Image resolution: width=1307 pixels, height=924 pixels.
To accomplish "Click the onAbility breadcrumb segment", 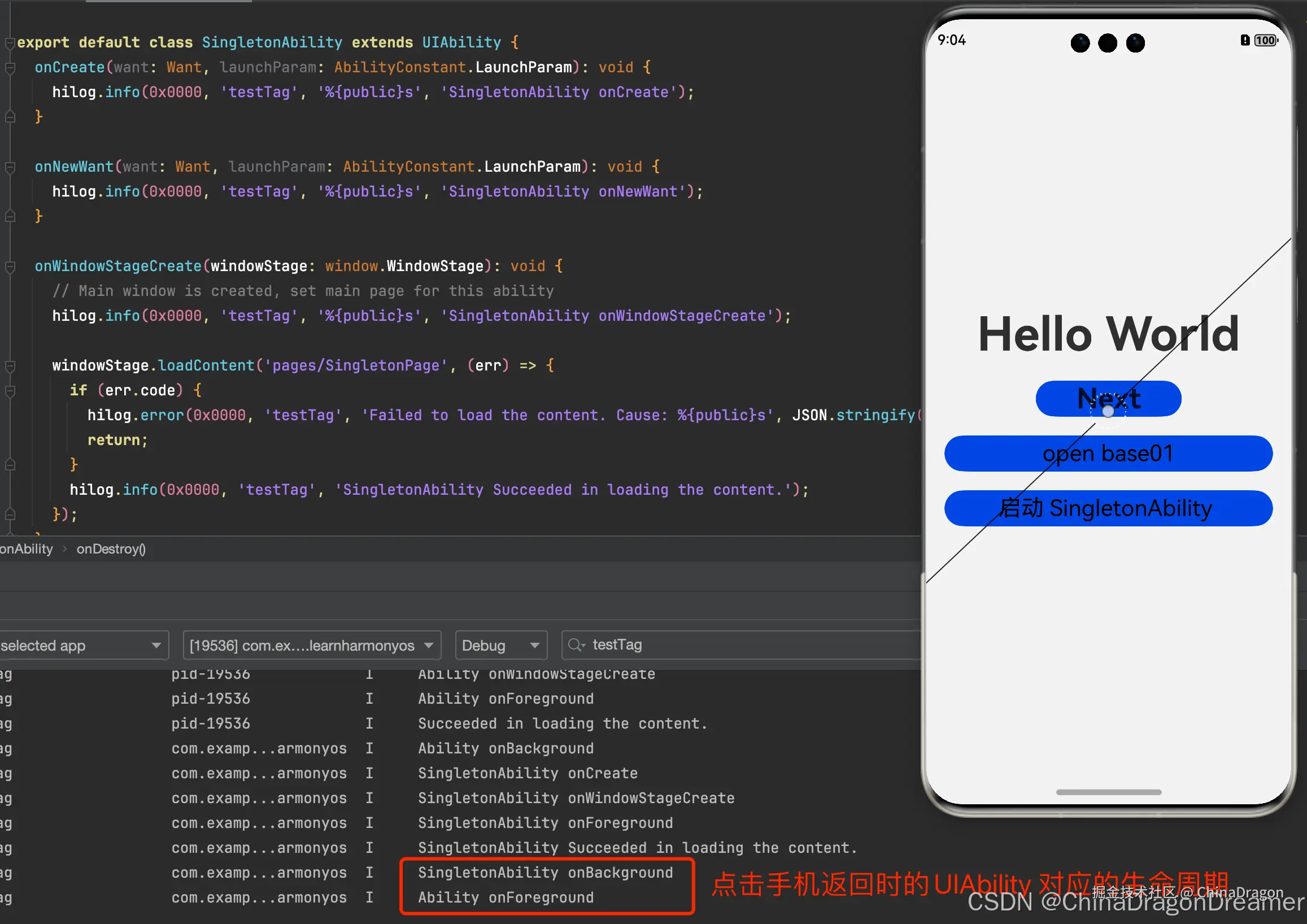I will click(x=26, y=549).
